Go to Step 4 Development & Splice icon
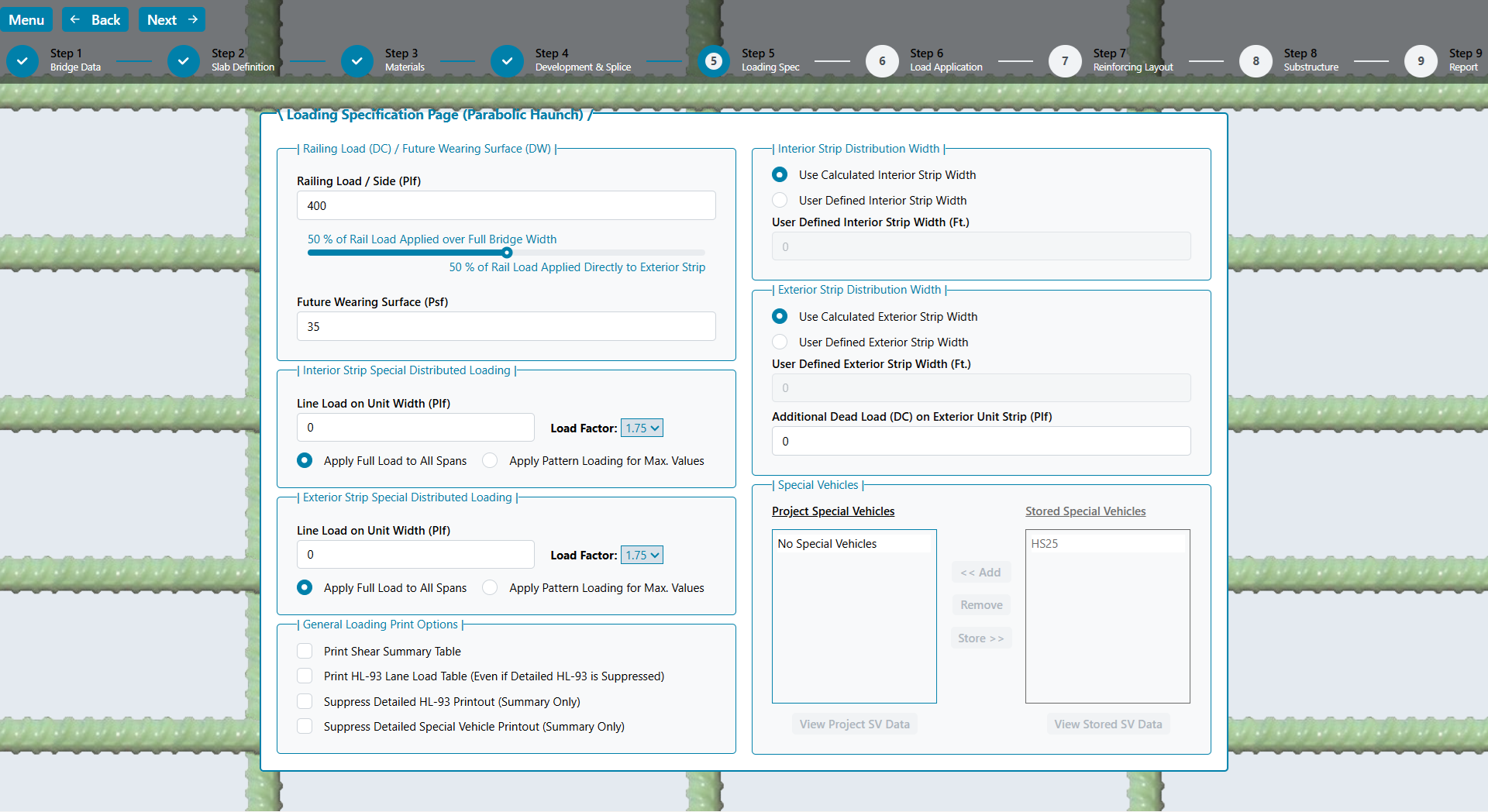The width and height of the screenshot is (1488, 812). pos(507,61)
